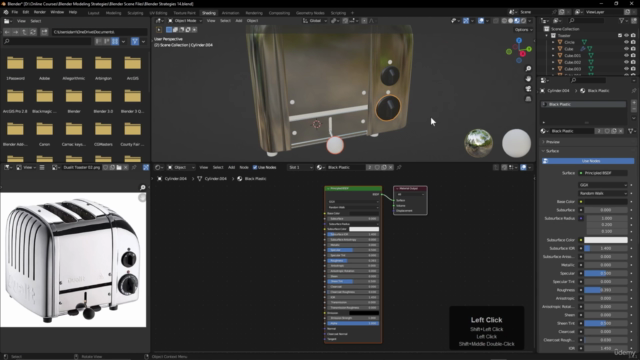Toggle show gizmo button in viewport

466,20
